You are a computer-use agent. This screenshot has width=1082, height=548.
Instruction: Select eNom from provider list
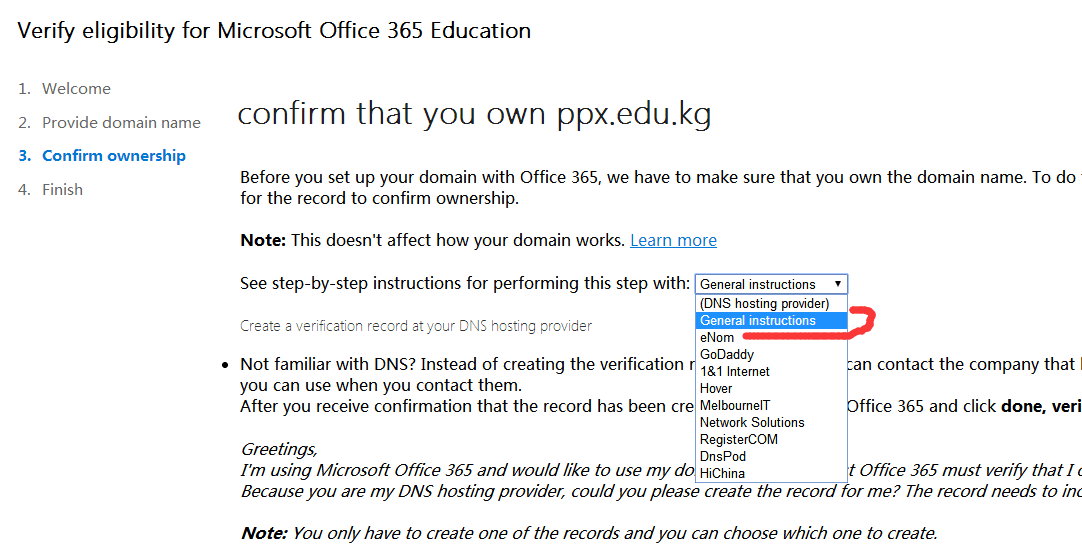click(717, 337)
